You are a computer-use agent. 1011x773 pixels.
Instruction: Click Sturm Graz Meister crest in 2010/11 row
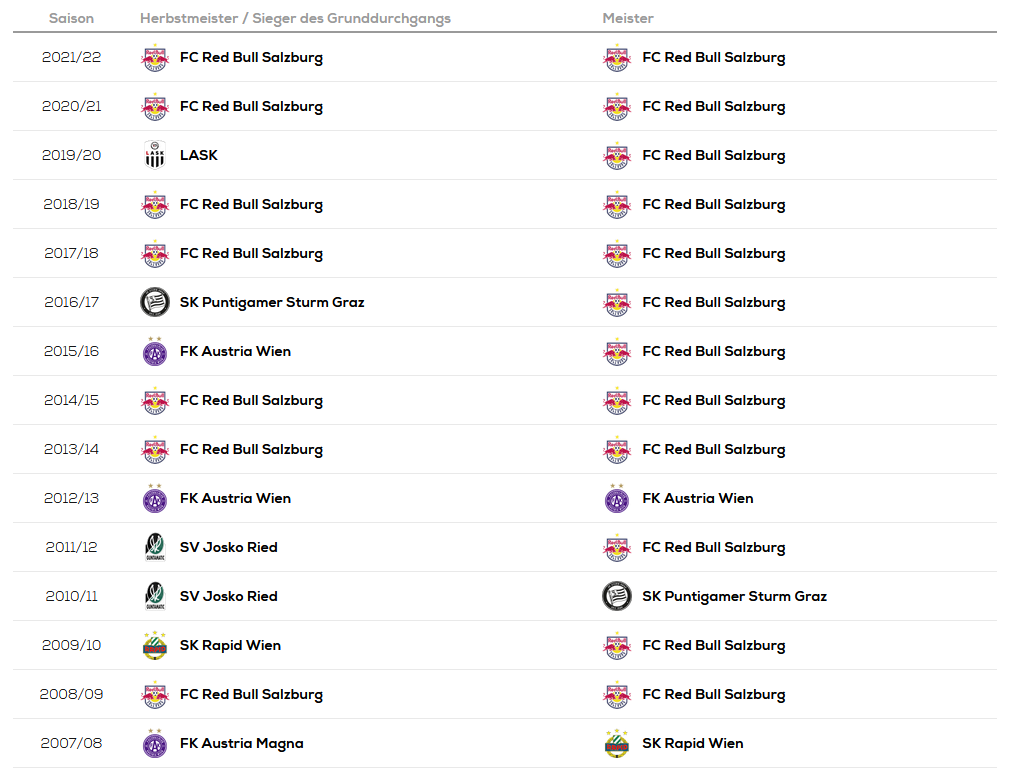point(617,596)
